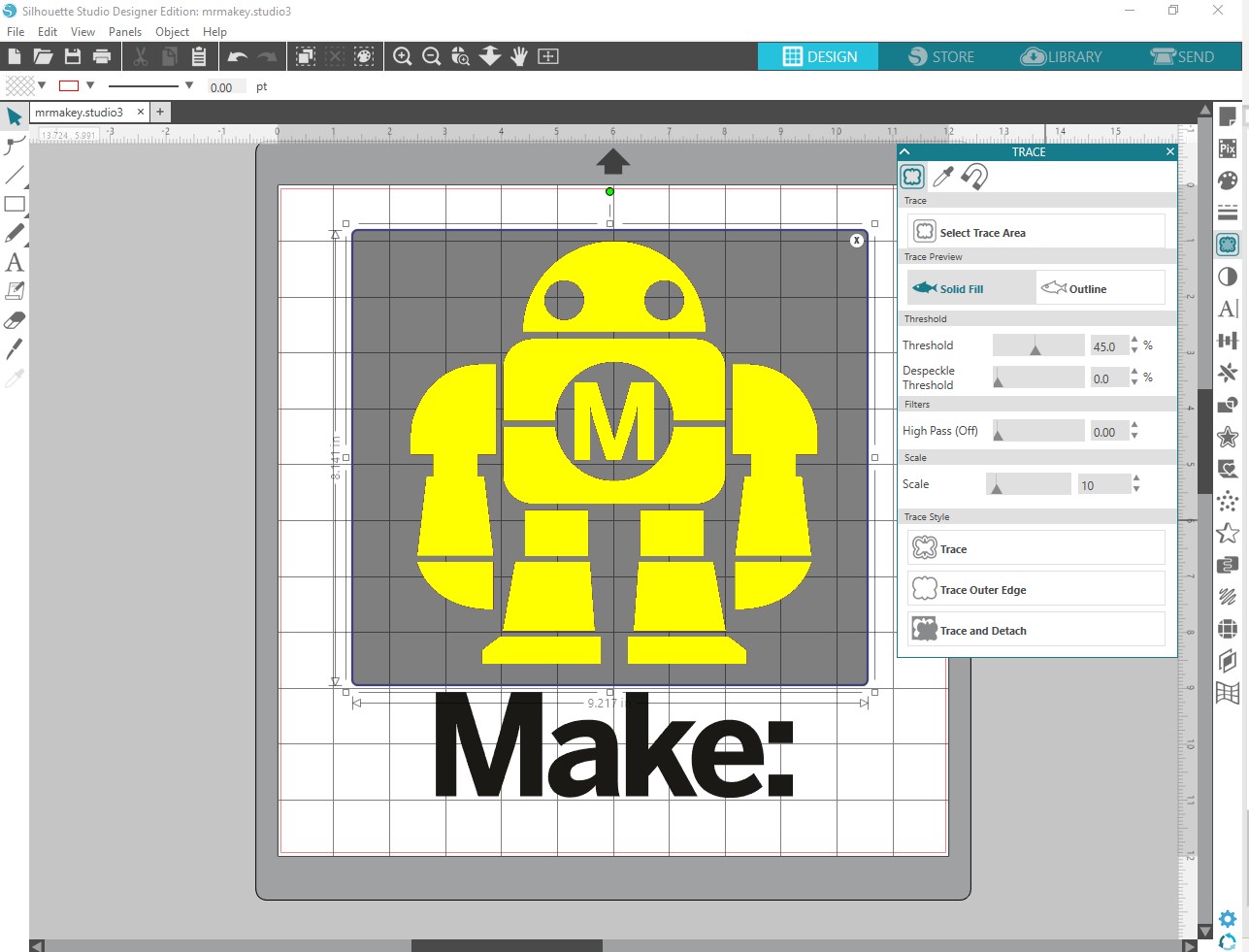1249x952 pixels.
Task: Increase Scale value with up arrow
Action: 1136,478
